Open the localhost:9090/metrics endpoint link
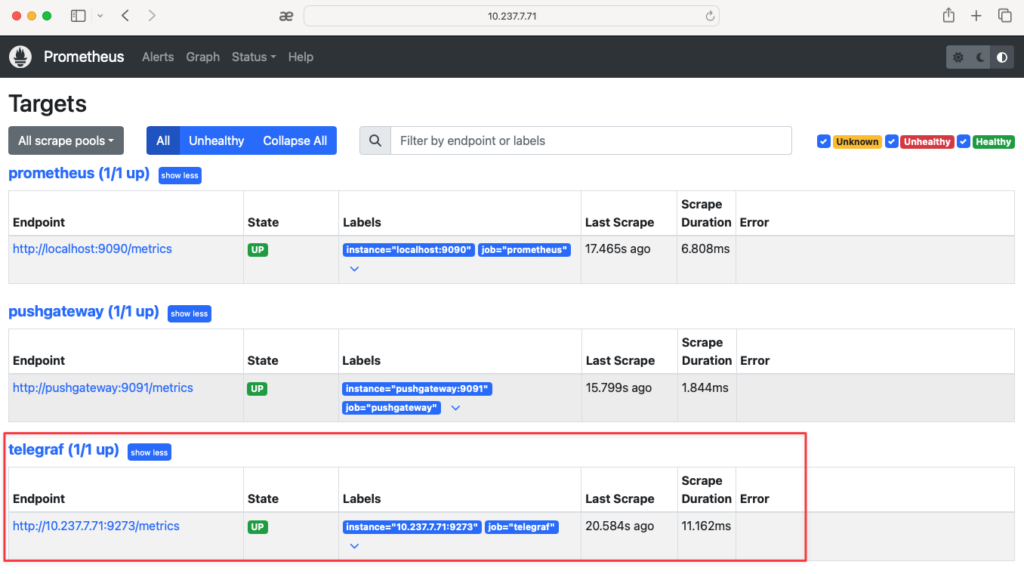This screenshot has height=574, width=1024. pyautogui.click(x=92, y=249)
